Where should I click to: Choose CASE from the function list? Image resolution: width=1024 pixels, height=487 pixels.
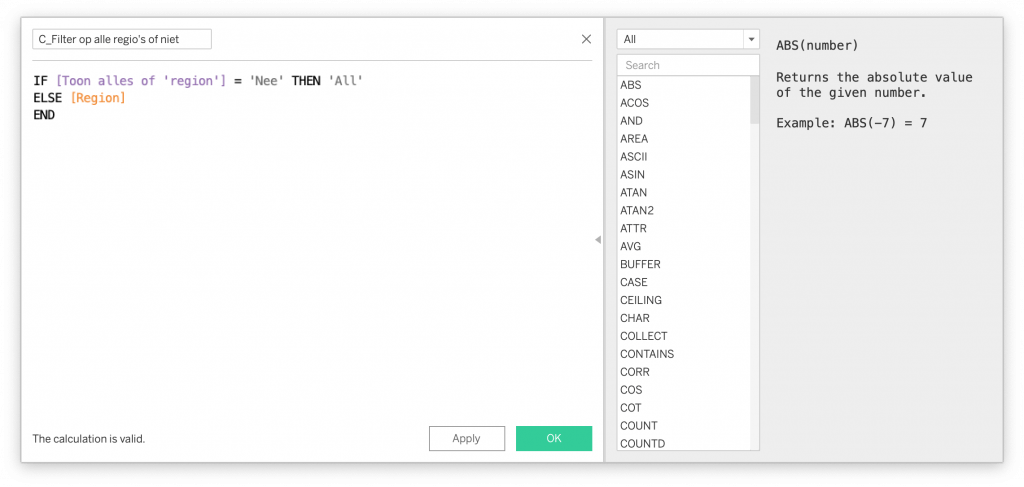[634, 283]
